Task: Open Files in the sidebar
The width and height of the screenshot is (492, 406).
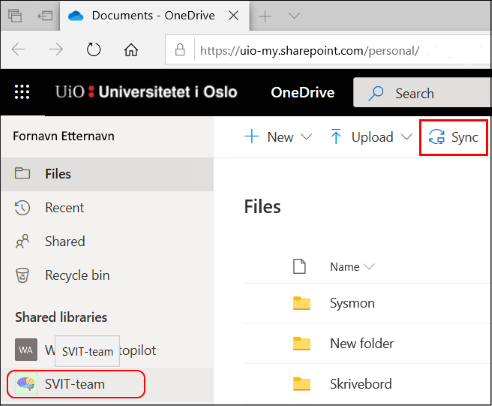Action: 107,174
